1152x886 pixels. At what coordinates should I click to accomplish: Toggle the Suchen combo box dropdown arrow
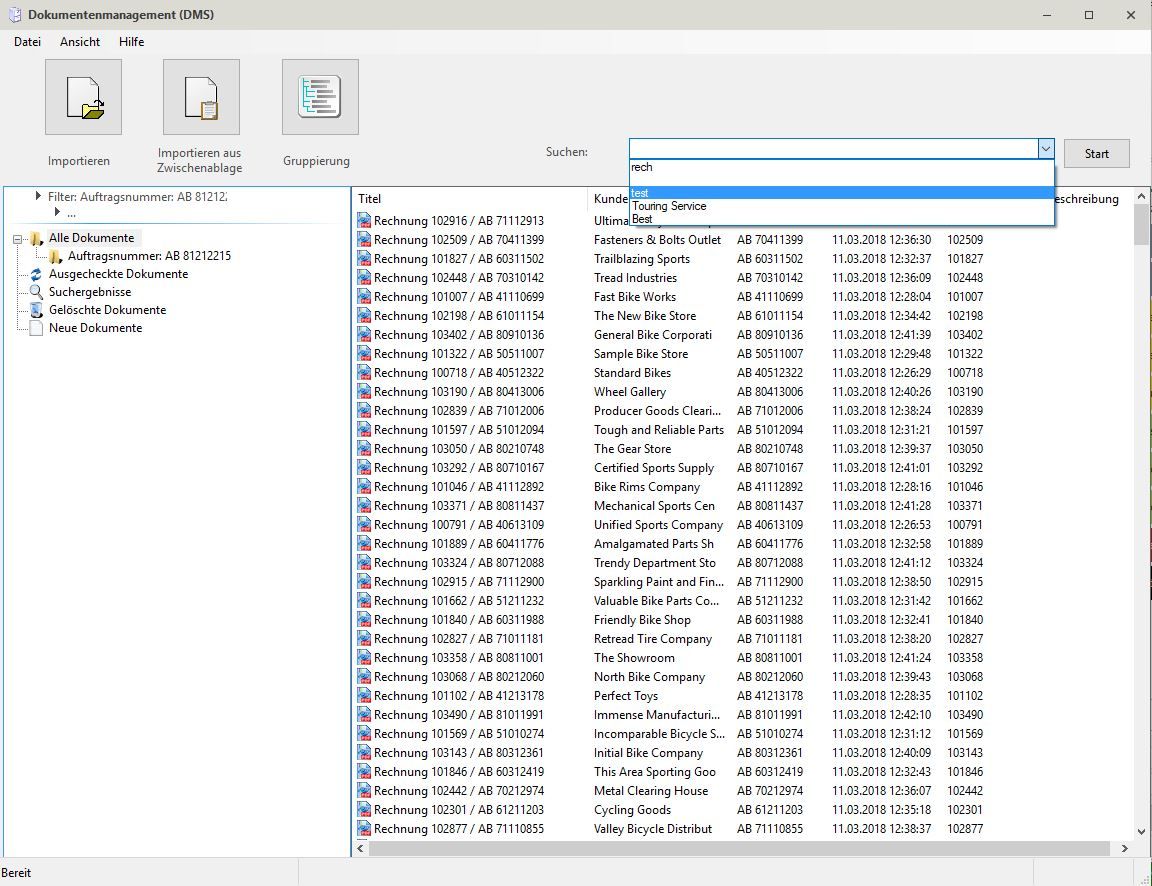point(1045,149)
